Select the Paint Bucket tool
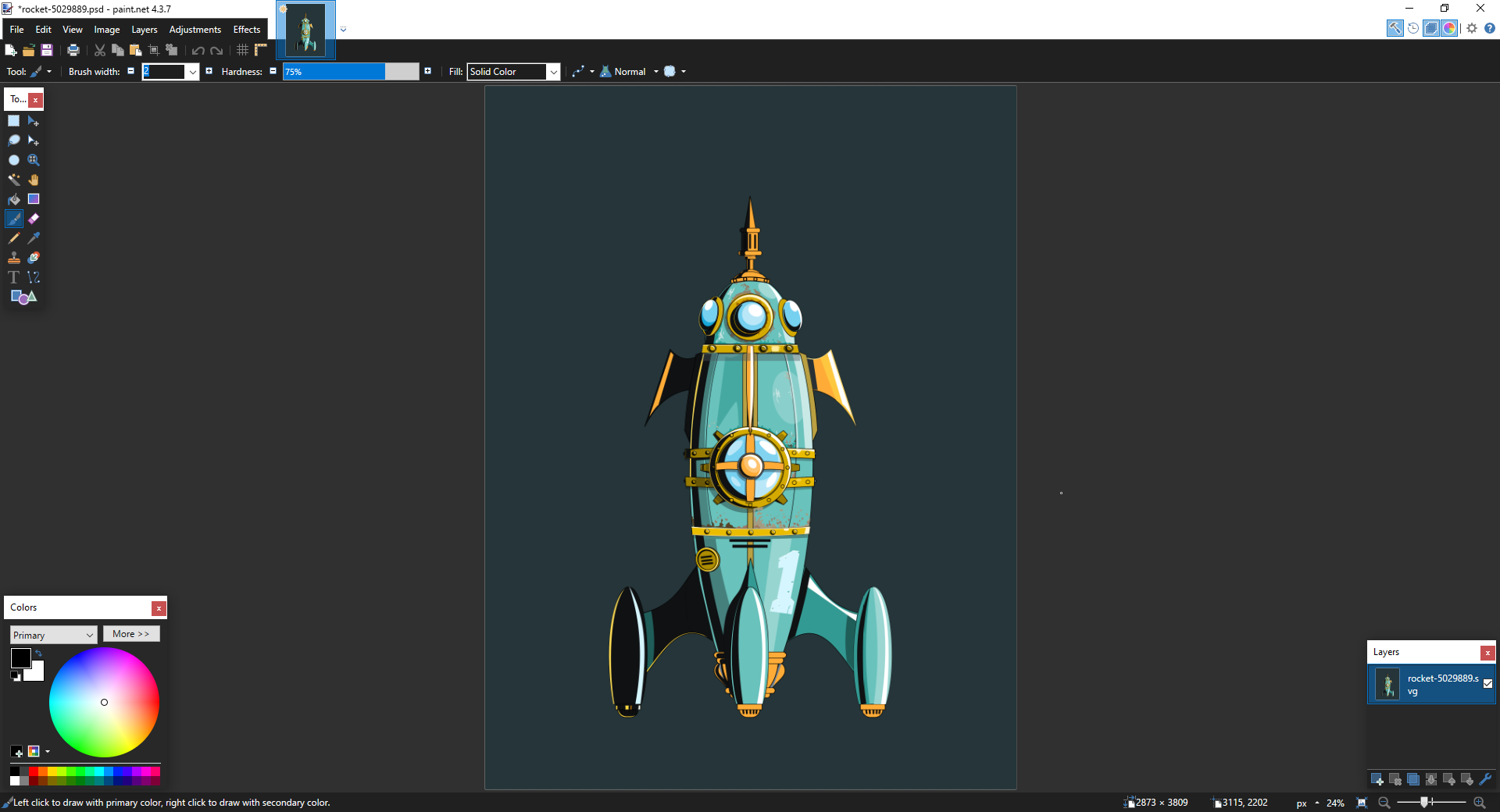The image size is (1500, 812). [14, 199]
